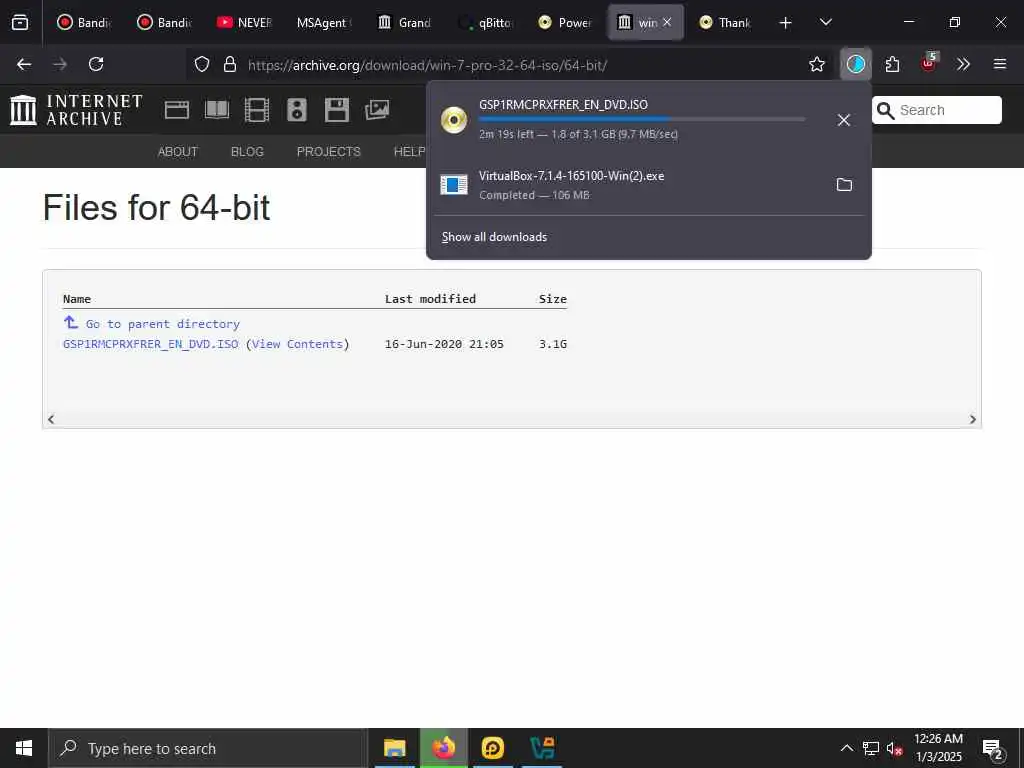1024x768 pixels.
Task: Open the yellow circular app on the taskbar
Action: (x=492, y=748)
